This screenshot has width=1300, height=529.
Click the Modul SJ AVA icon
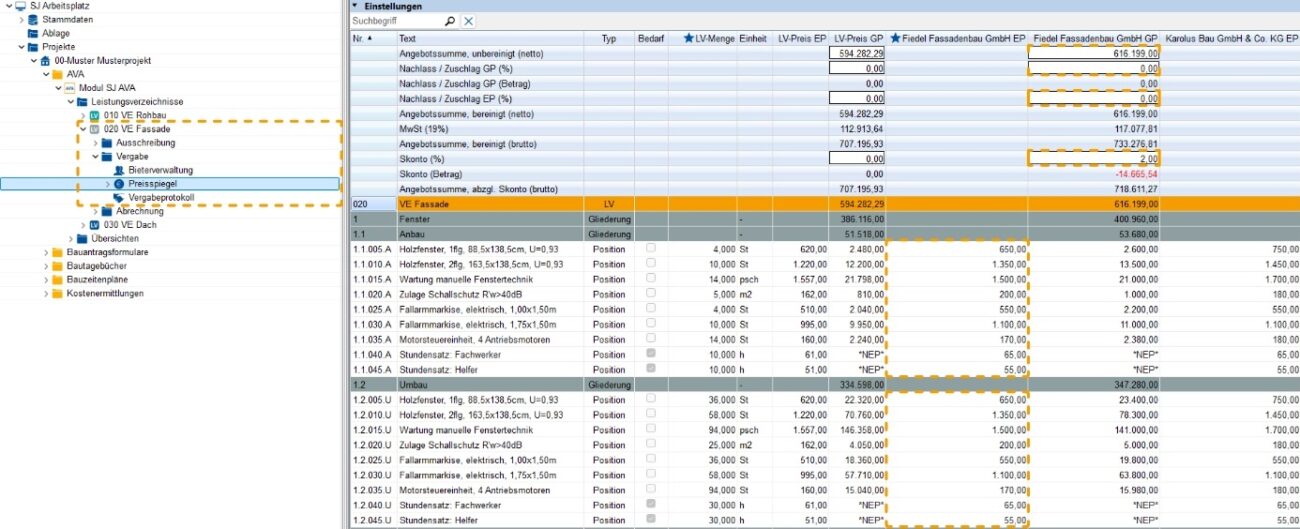(x=70, y=88)
